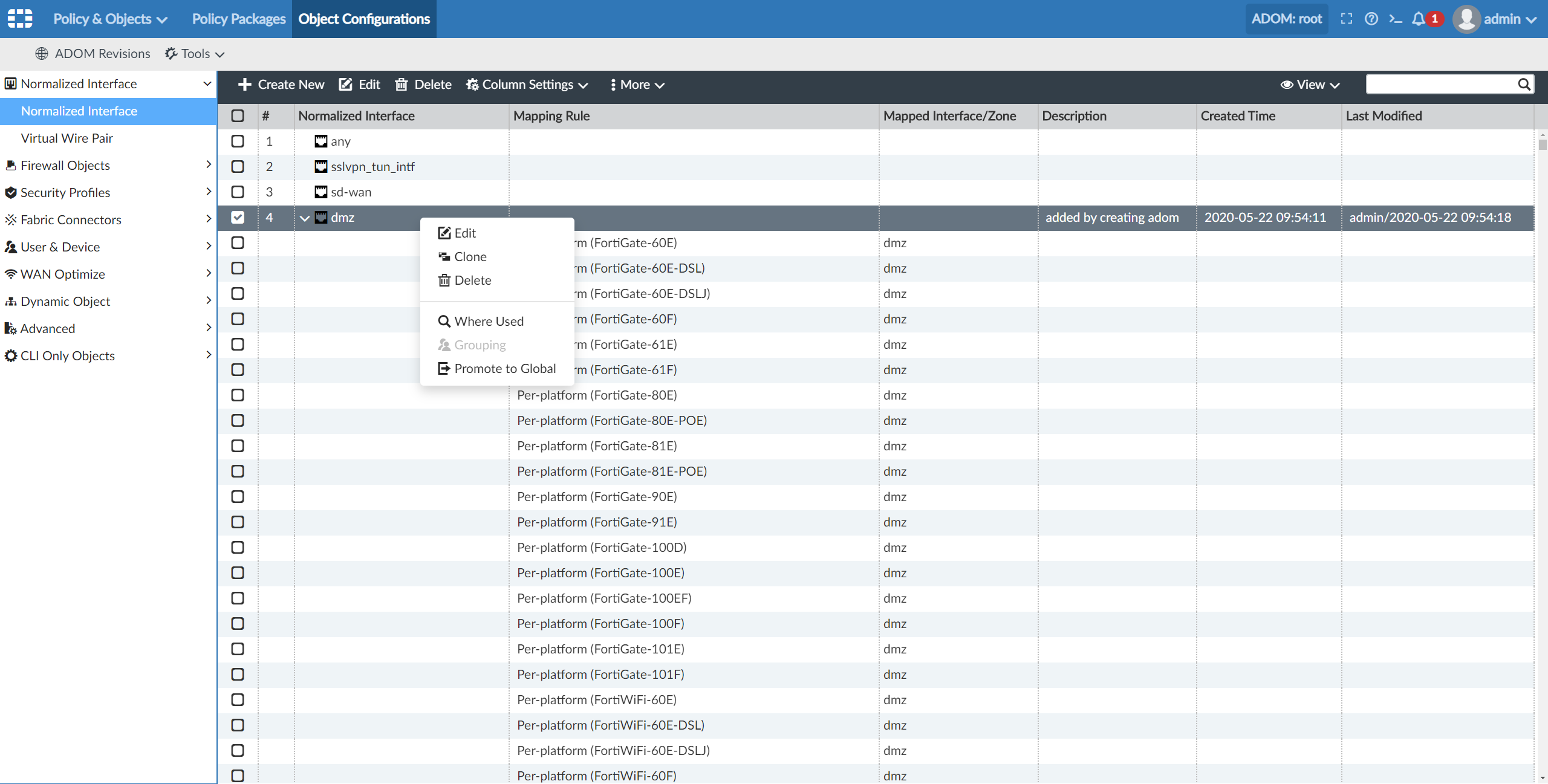Check the box for FortiGate-80E row
Screen dimensions: 1548x784
click(238, 395)
